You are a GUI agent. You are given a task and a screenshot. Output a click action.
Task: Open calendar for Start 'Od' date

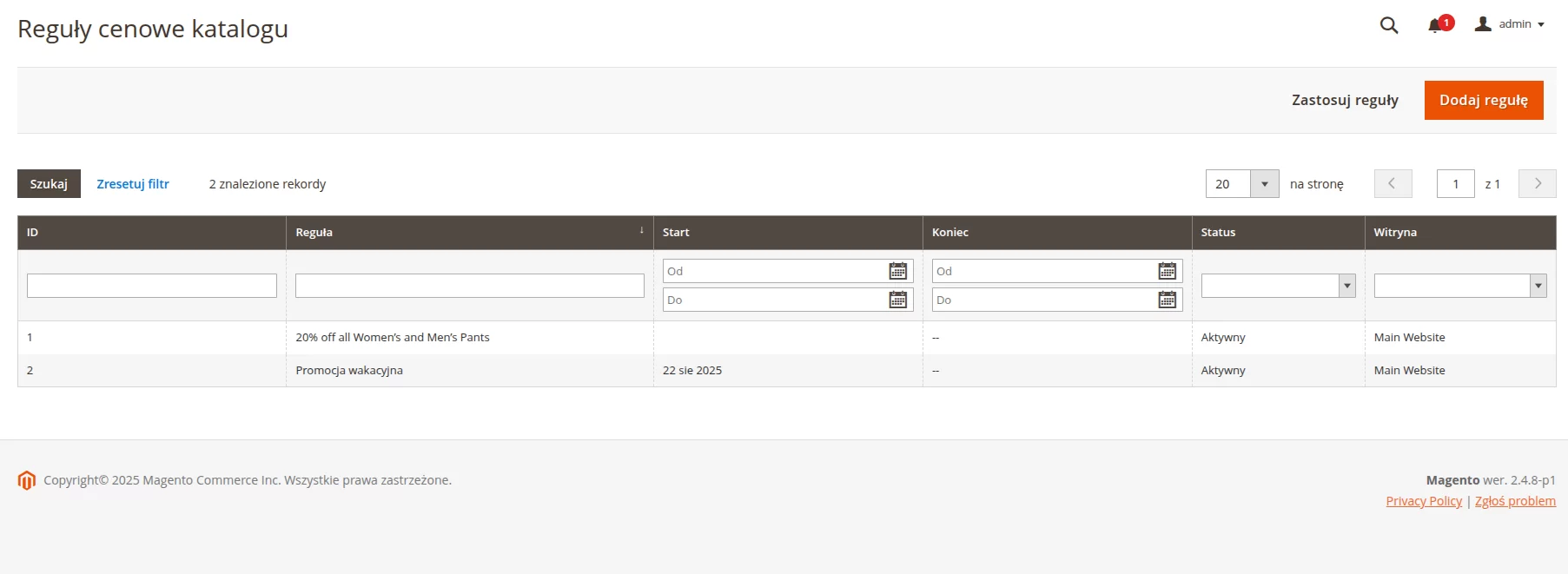tap(897, 272)
